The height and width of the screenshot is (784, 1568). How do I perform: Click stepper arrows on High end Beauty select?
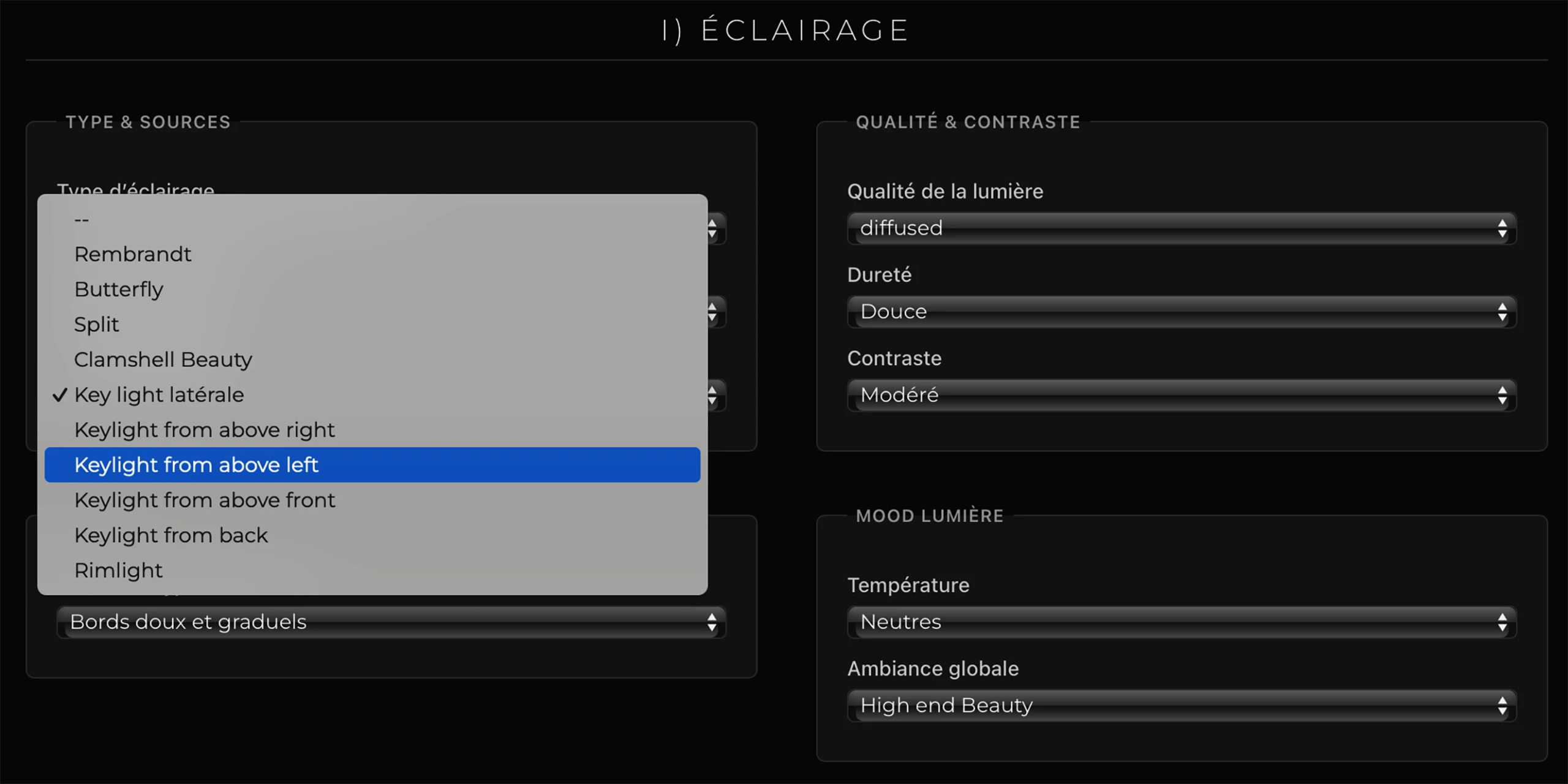coord(1502,706)
